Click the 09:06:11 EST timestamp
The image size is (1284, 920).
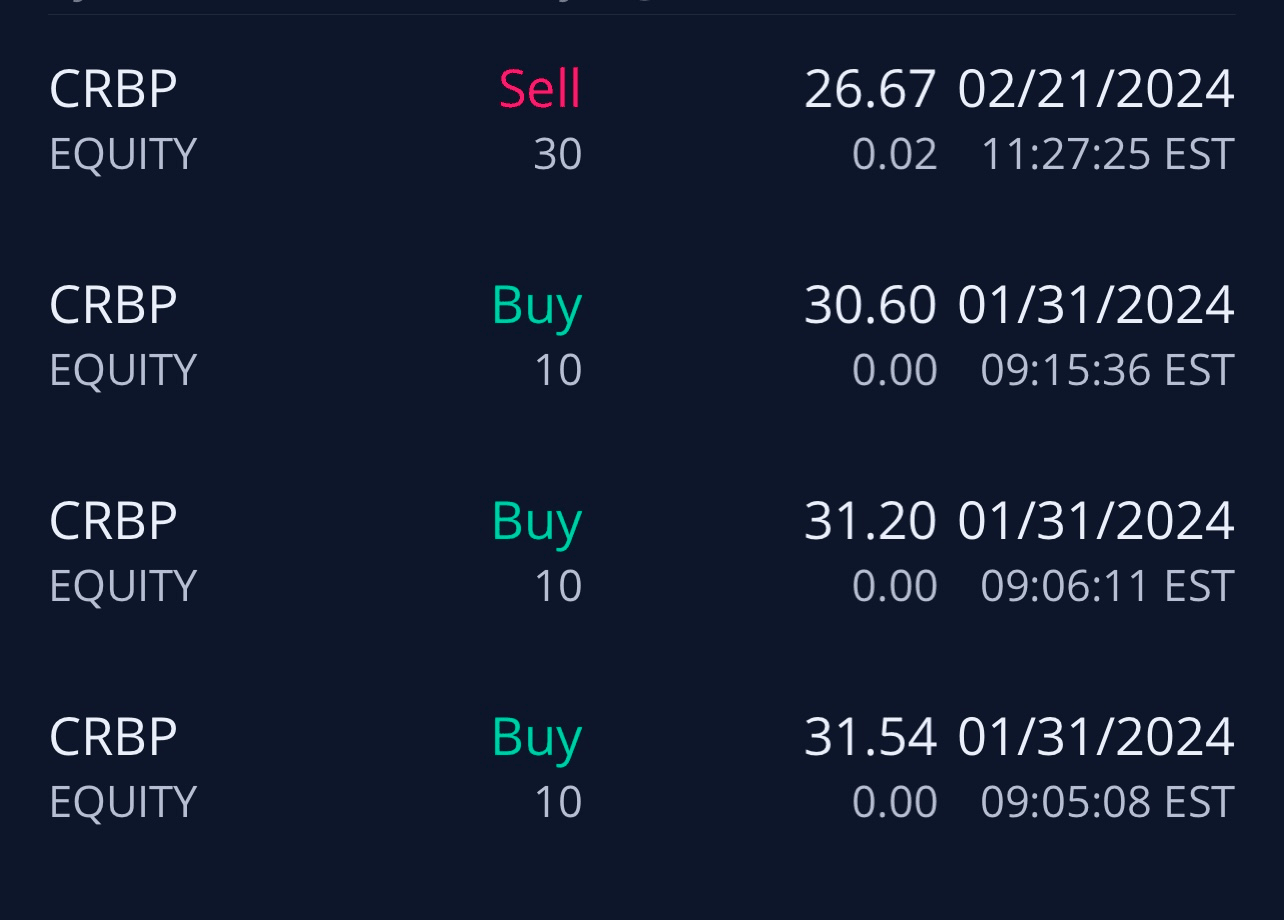pyautogui.click(x=1107, y=587)
